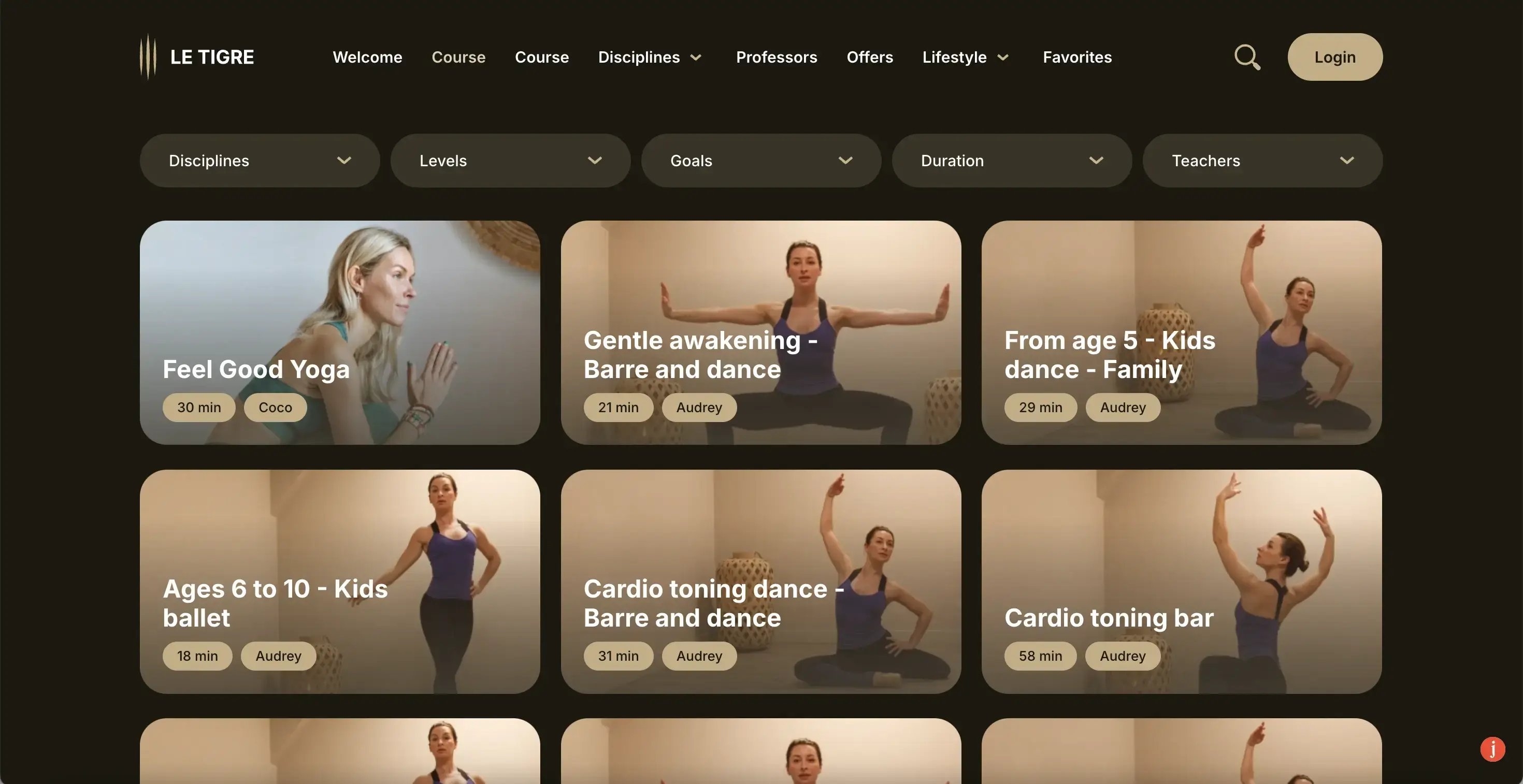Image resolution: width=1523 pixels, height=784 pixels.
Task: Navigate to the Welcome menu item
Action: coord(367,57)
